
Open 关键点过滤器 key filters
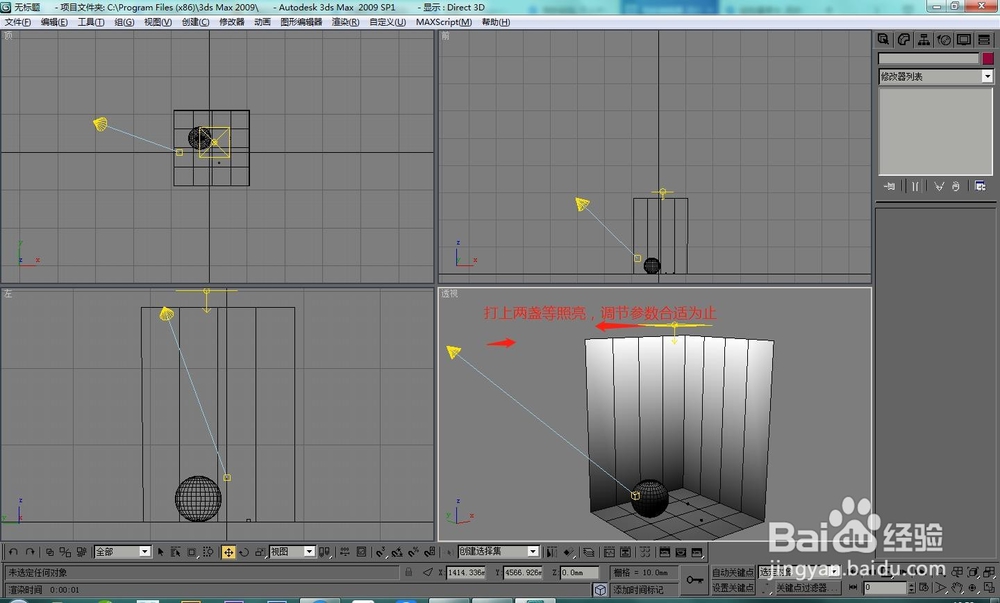tap(809, 587)
